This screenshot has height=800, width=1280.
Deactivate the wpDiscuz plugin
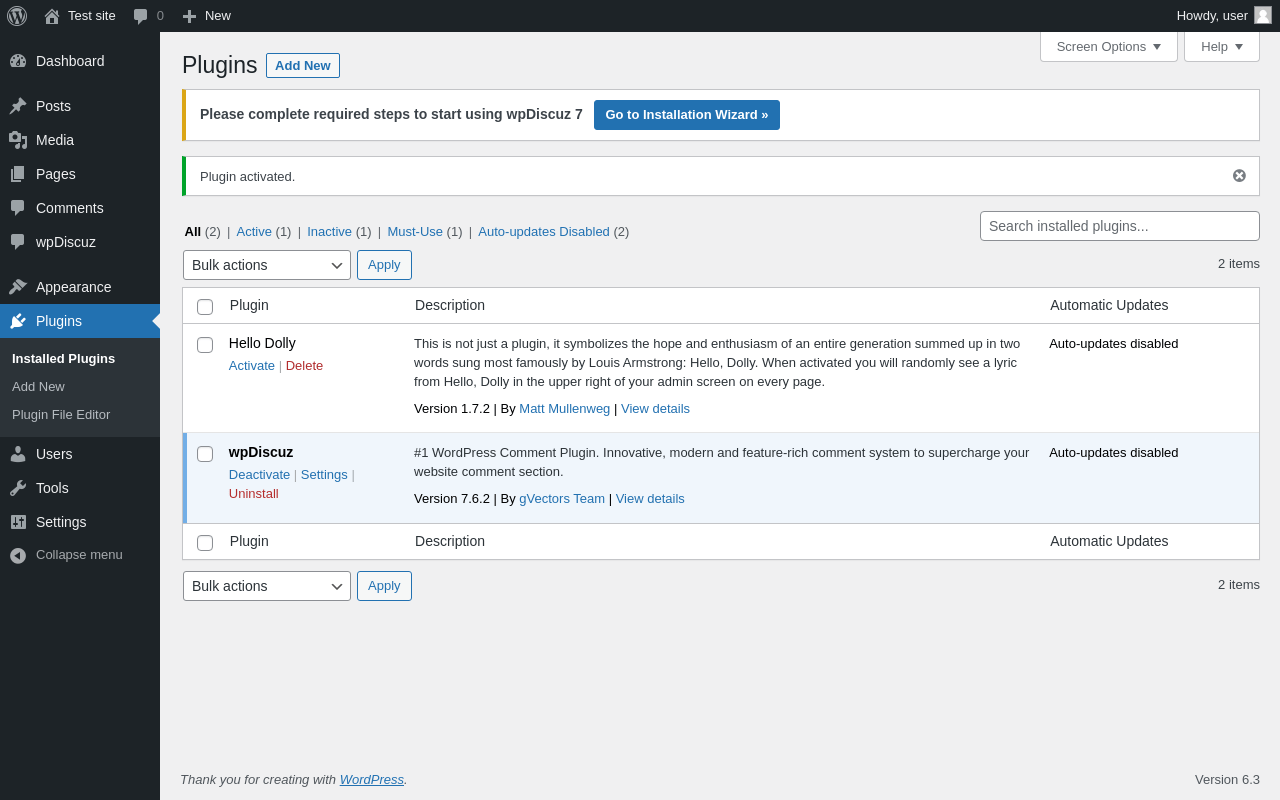pos(259,475)
